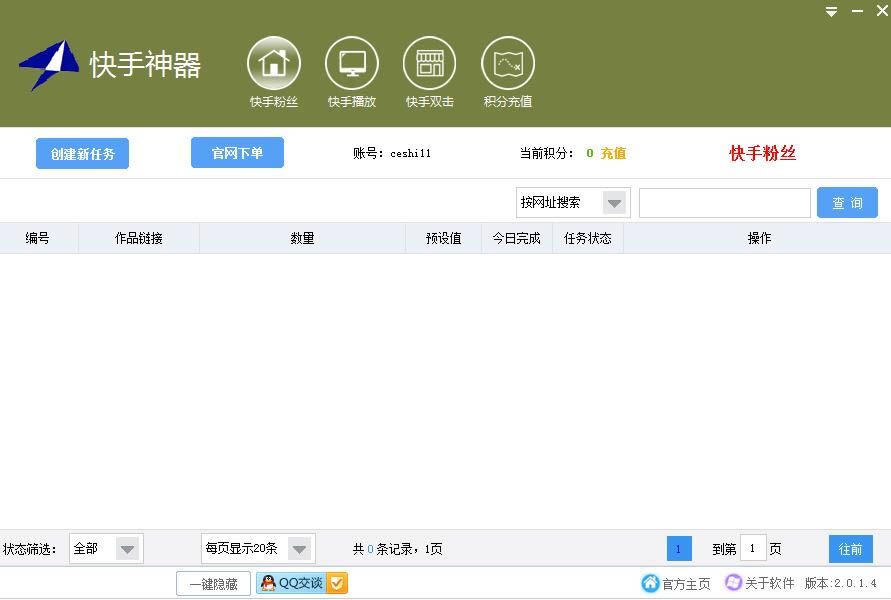Click the 官方主页 house icon
This screenshot has width=891, height=600.
coord(650,583)
